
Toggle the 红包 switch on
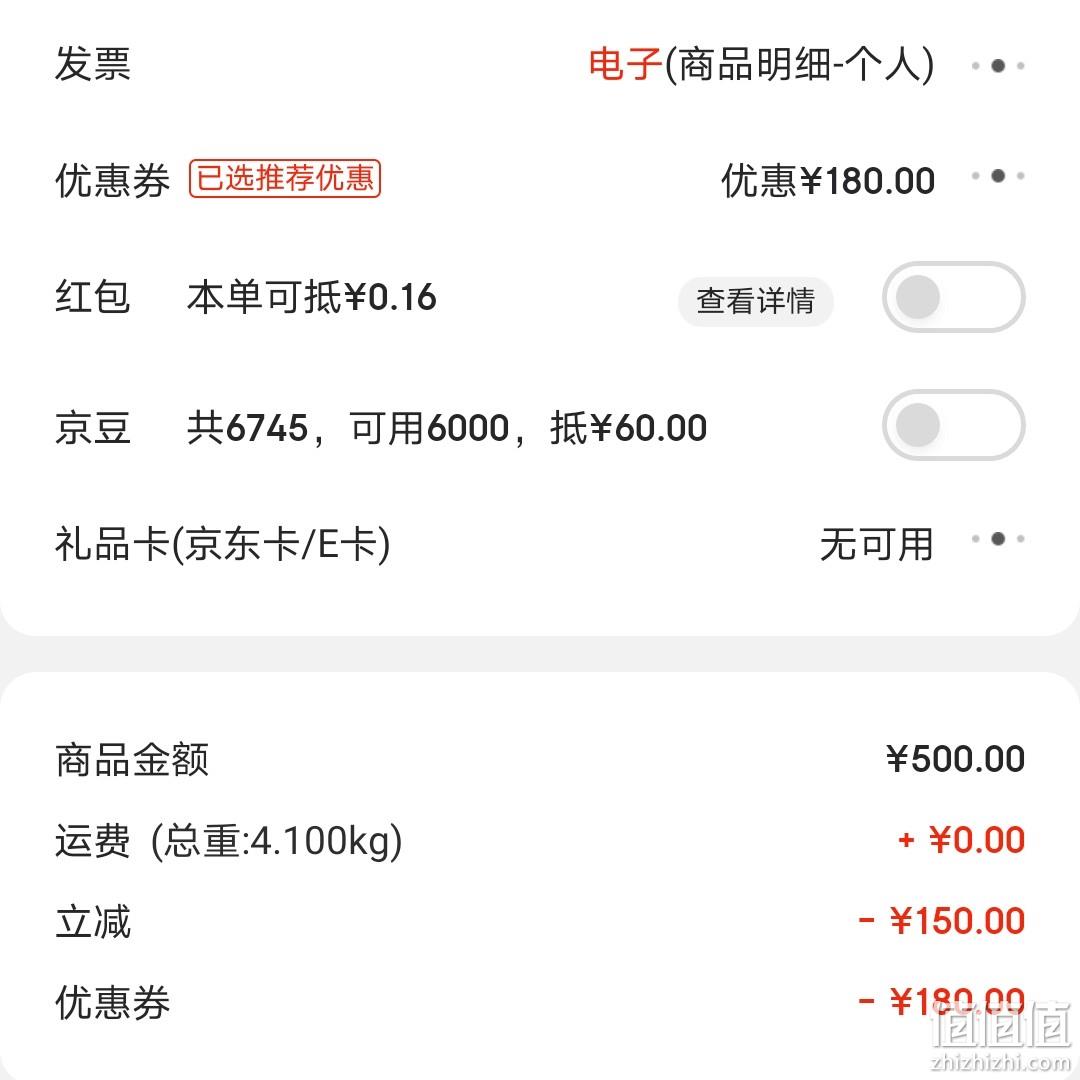(x=953, y=297)
